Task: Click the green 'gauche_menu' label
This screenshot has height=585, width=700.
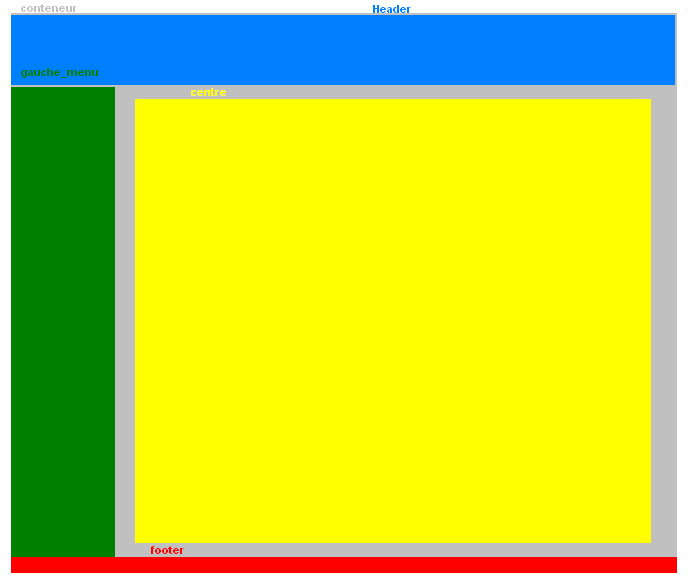Action: coord(59,72)
